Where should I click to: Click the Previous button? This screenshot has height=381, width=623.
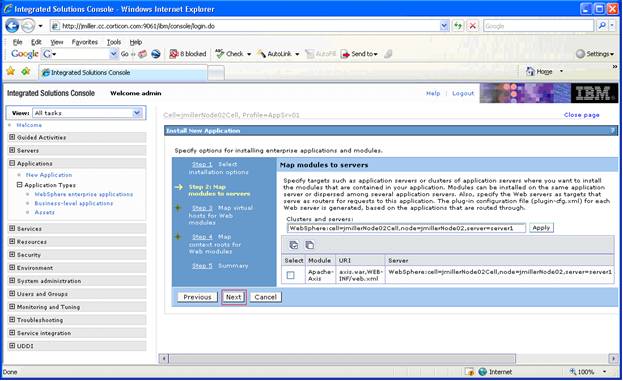pyautogui.click(x=197, y=297)
